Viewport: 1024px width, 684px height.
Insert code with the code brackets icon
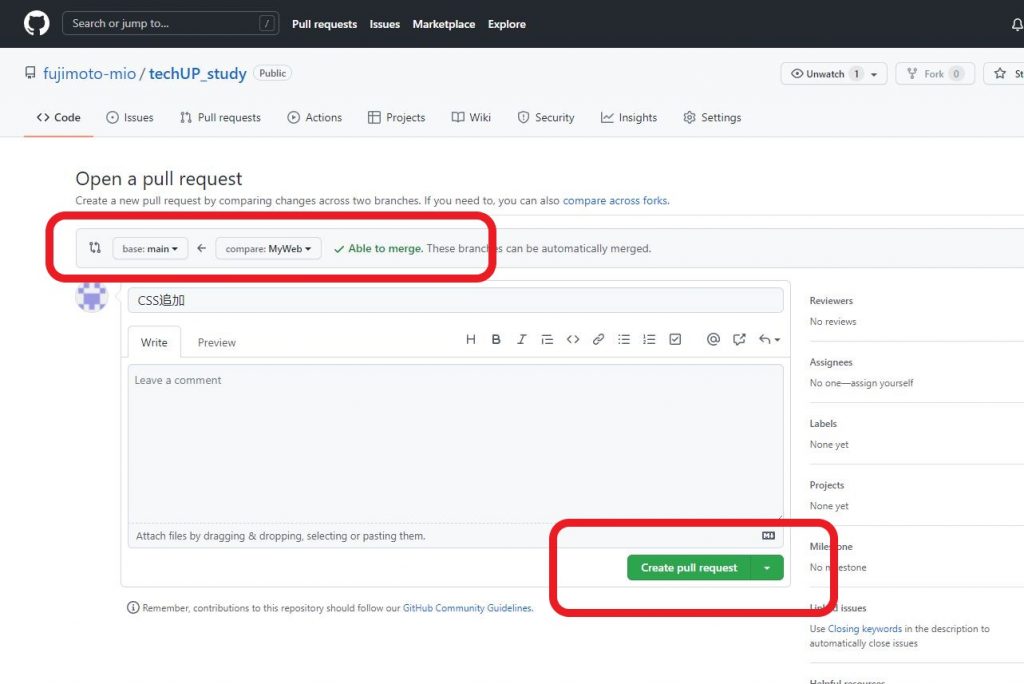tap(573, 340)
